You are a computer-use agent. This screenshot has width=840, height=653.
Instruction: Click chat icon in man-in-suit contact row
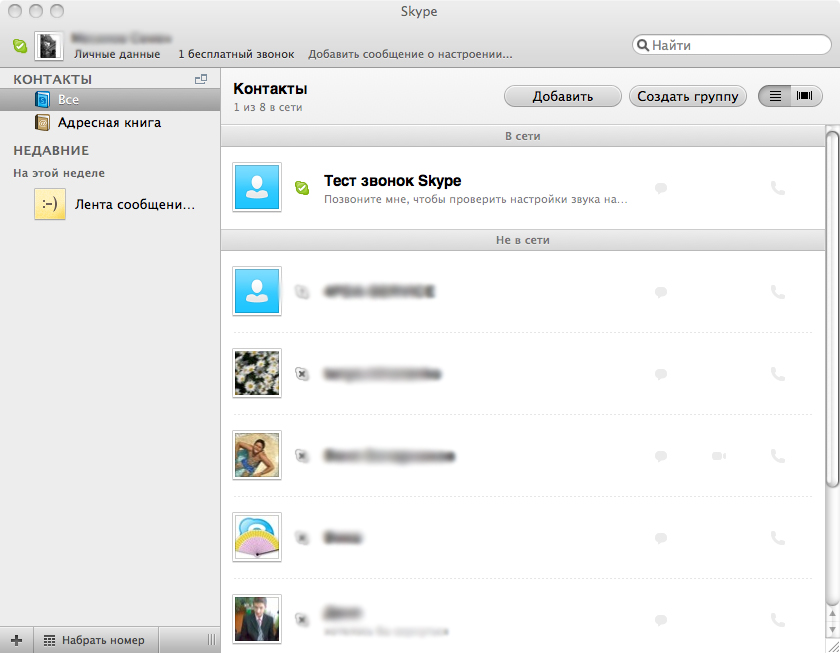pyautogui.click(x=661, y=620)
